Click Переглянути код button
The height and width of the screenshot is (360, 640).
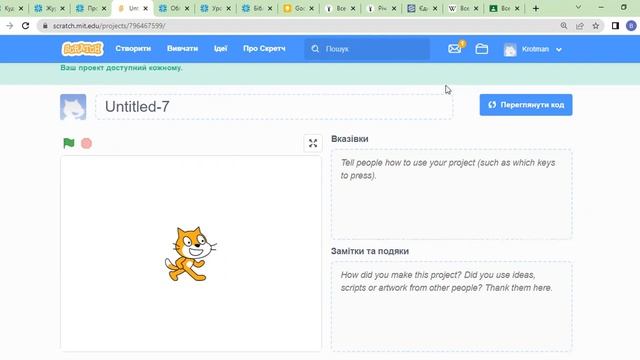click(526, 105)
